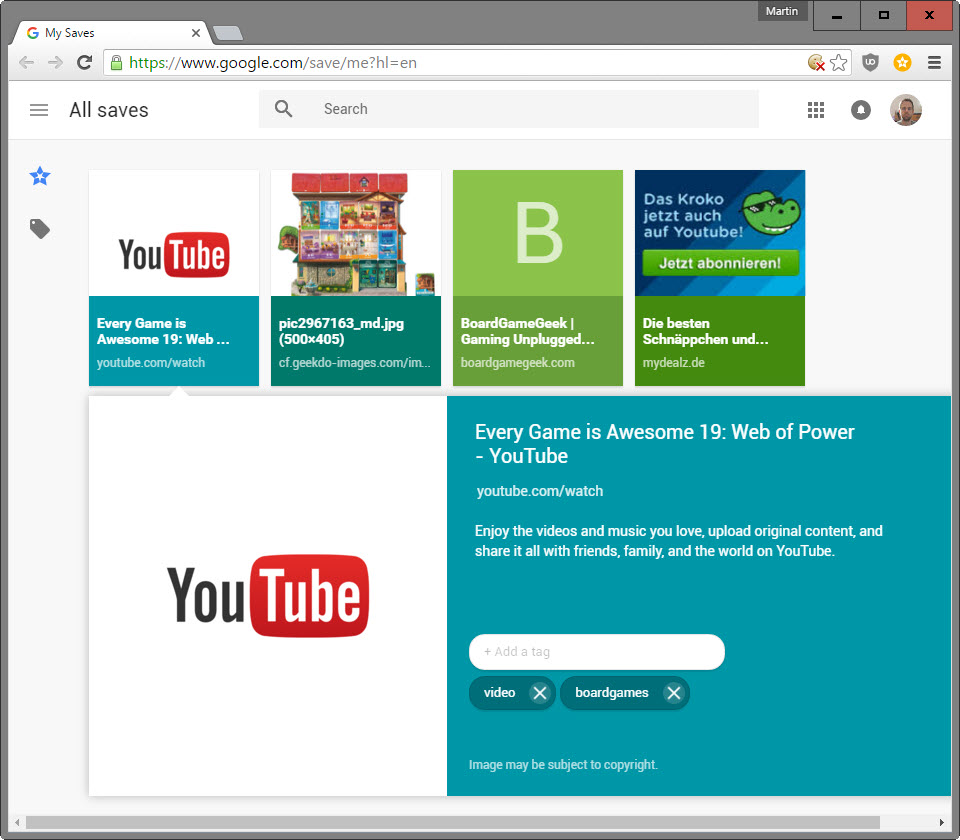Click the mydealz.de URL text
This screenshot has width=960, height=840.
point(673,362)
